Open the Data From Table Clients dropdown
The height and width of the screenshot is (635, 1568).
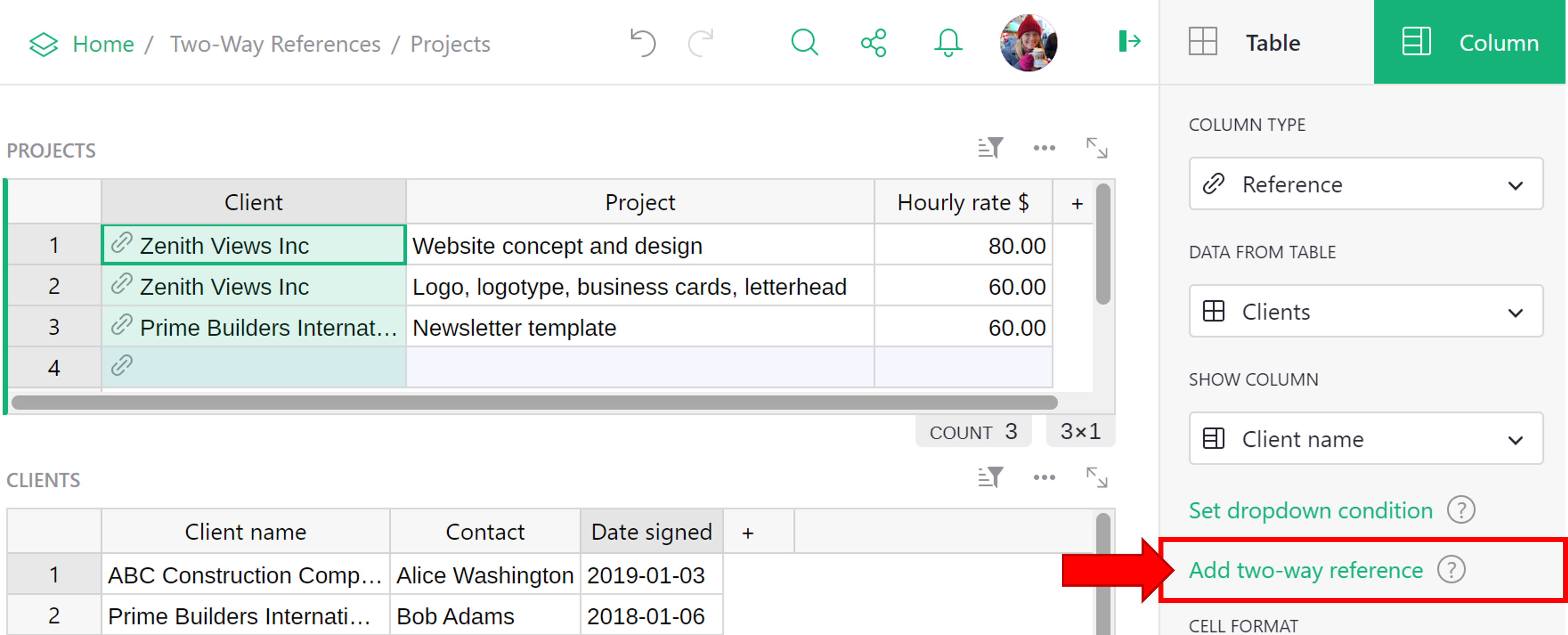1365,312
